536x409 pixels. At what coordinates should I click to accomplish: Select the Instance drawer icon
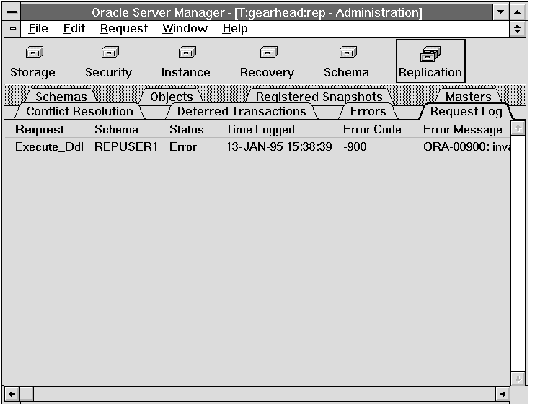(x=187, y=53)
